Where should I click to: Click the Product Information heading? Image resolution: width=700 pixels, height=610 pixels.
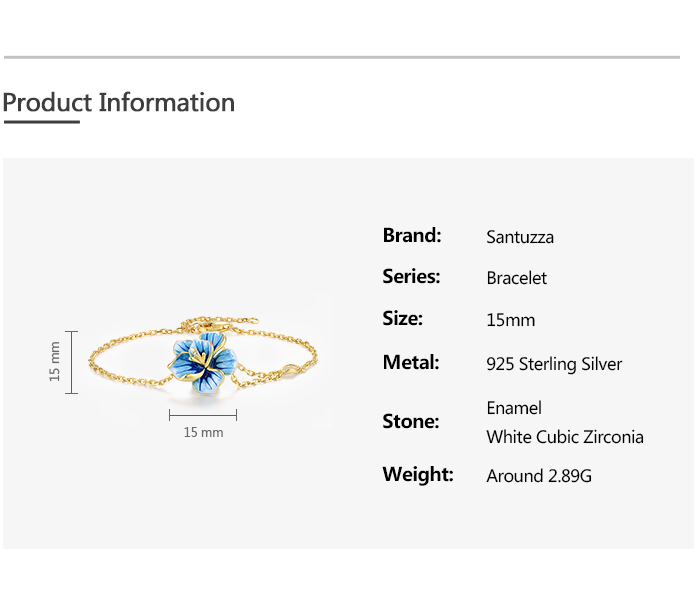pyautogui.click(x=118, y=102)
